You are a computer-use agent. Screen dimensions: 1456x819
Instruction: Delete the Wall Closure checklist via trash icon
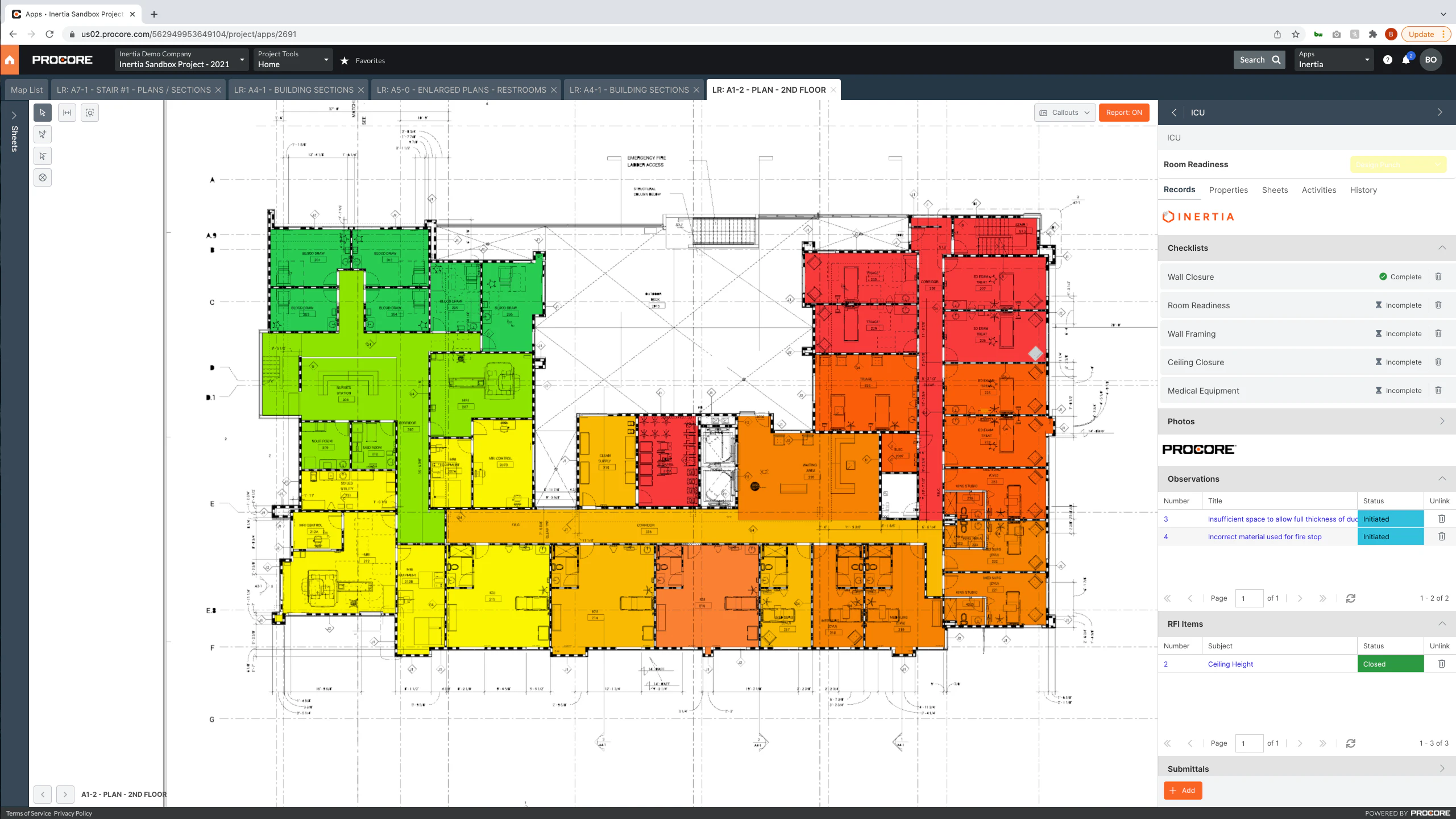coord(1439,276)
